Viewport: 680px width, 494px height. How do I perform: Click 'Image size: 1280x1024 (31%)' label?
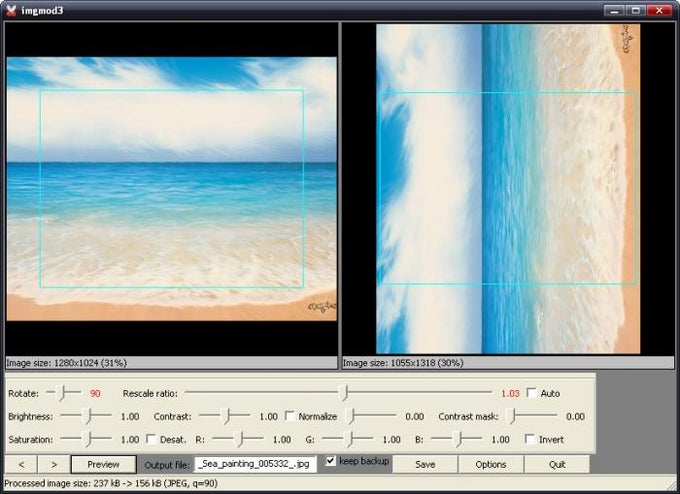(66, 363)
